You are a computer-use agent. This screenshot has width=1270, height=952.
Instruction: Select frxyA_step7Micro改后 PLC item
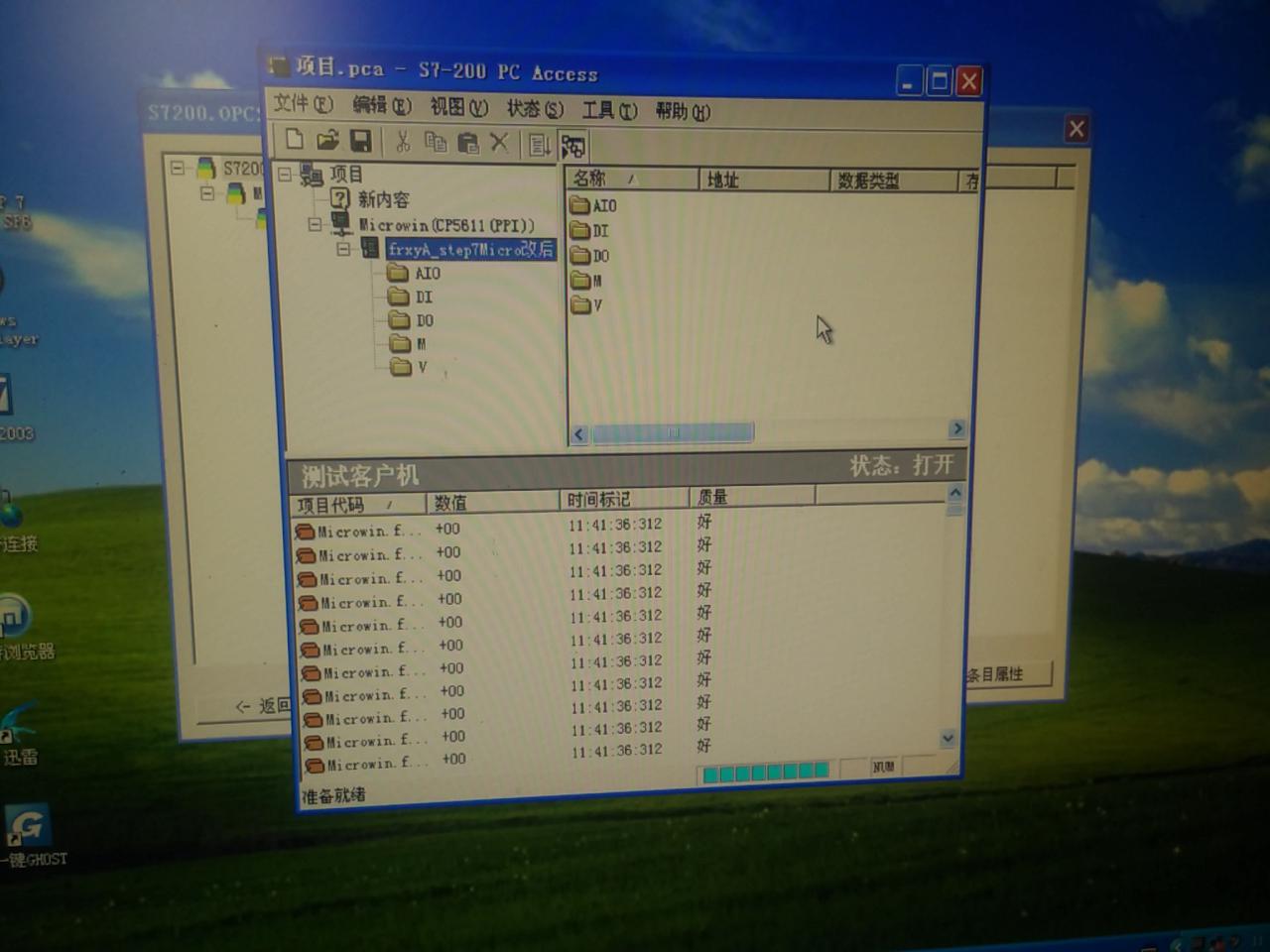coord(470,249)
